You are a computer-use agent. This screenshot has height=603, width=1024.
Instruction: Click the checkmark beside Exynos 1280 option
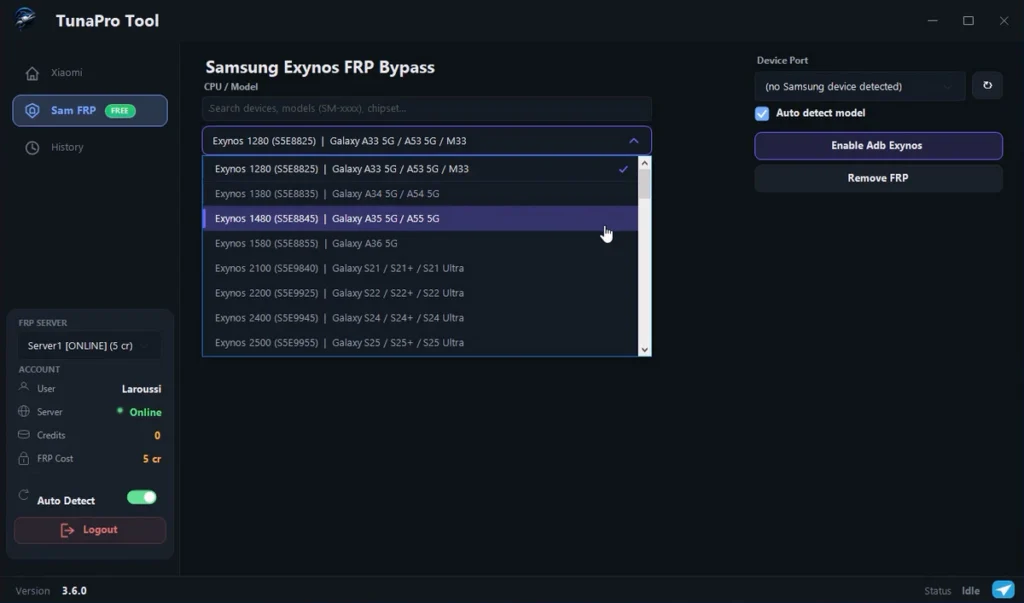[623, 169]
